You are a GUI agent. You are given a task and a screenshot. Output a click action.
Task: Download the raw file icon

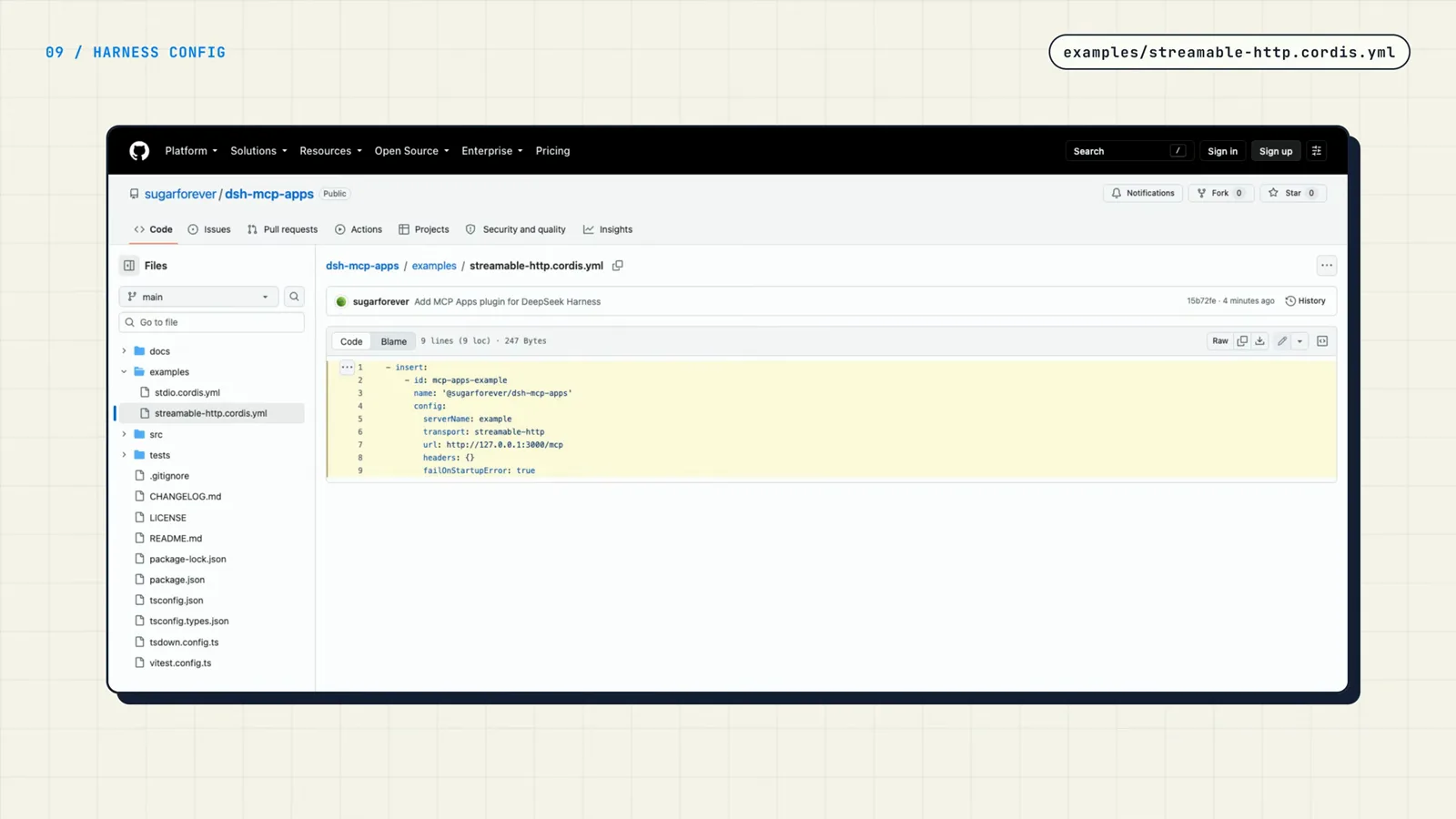1260,341
